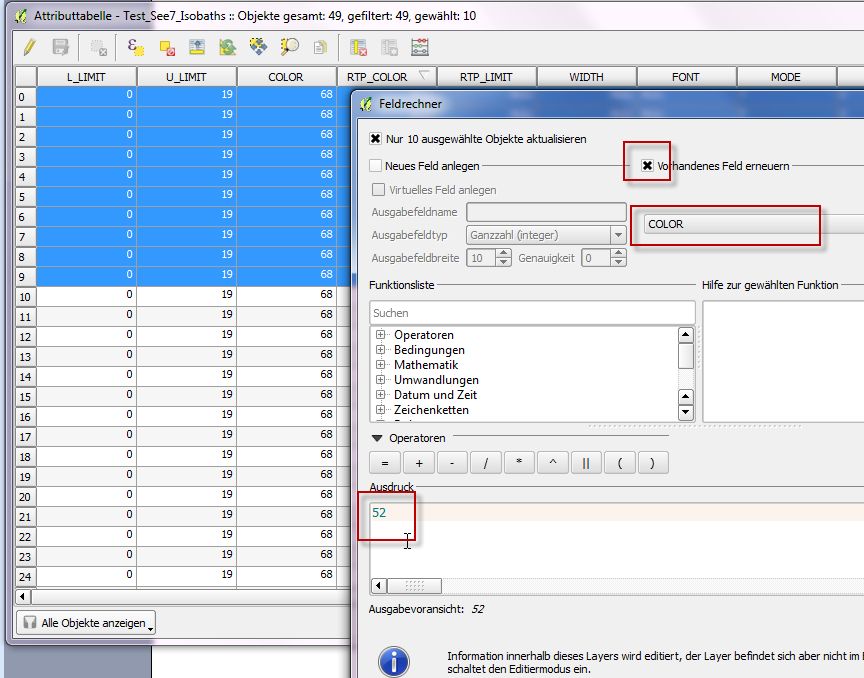The height and width of the screenshot is (678, 864).
Task: Select the Zeichenketten function category
Action: pos(431,410)
